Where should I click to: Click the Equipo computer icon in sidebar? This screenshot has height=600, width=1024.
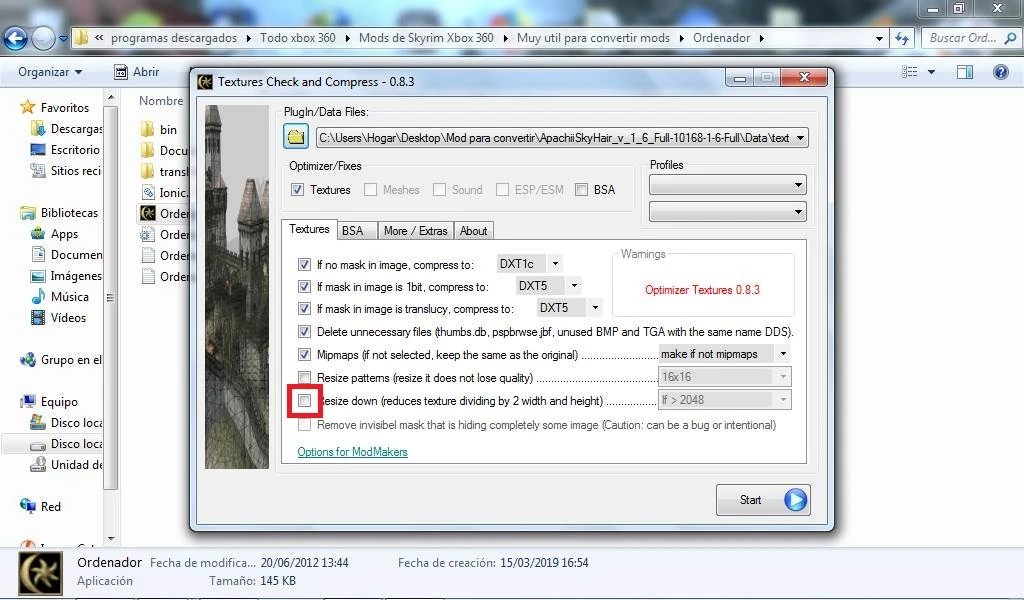(27, 402)
